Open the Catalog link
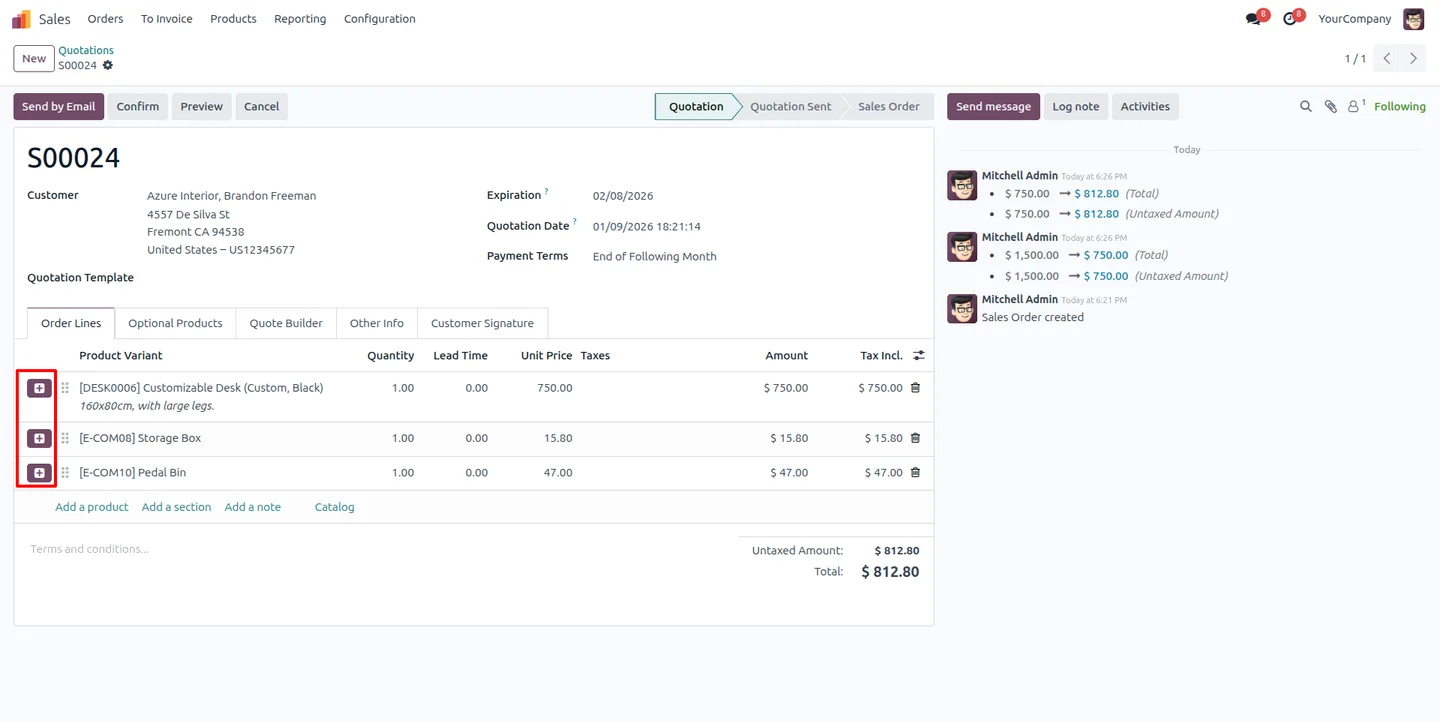The width and height of the screenshot is (1440, 721). point(334,507)
